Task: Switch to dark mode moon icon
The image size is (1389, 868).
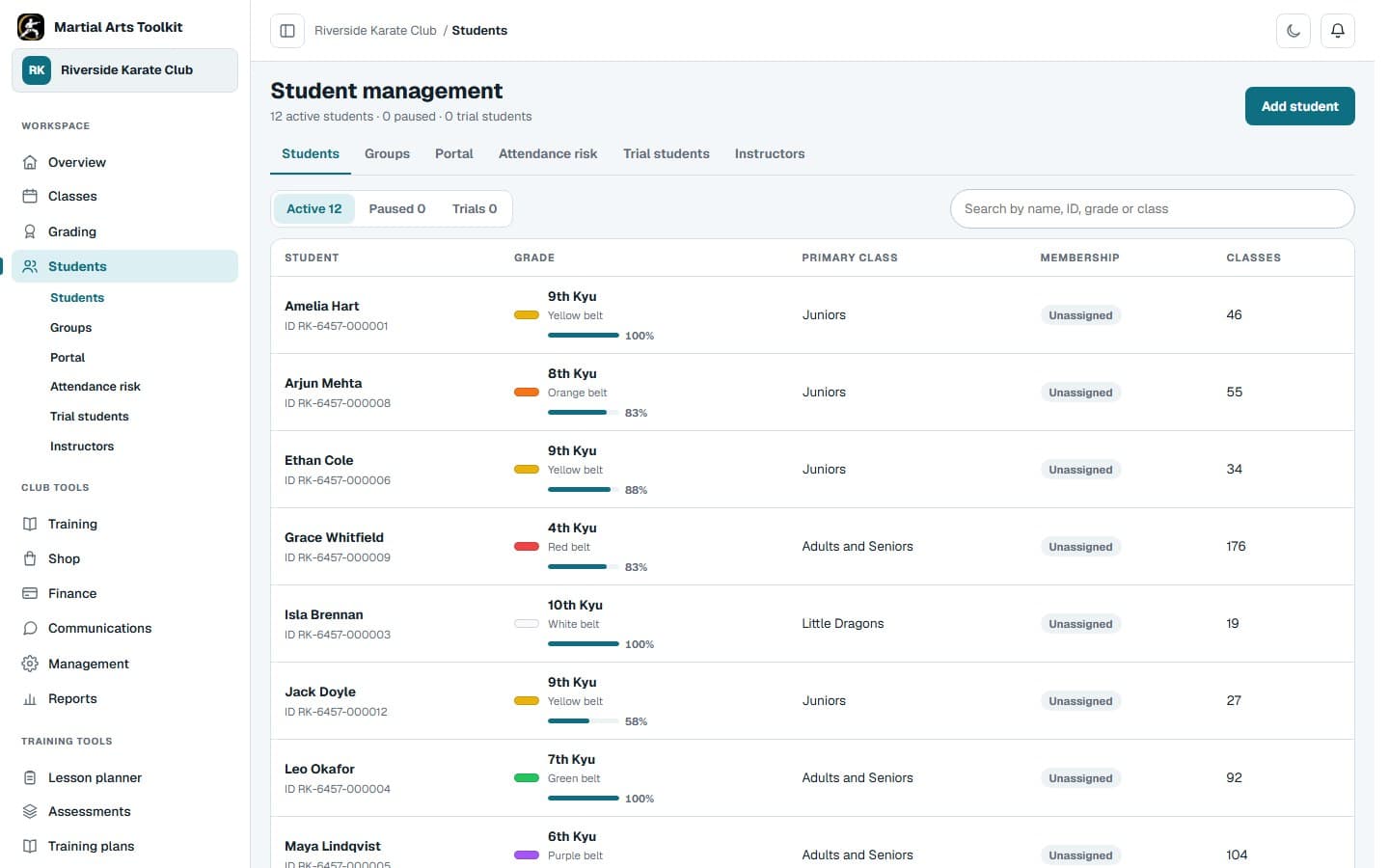Action: click(x=1294, y=31)
